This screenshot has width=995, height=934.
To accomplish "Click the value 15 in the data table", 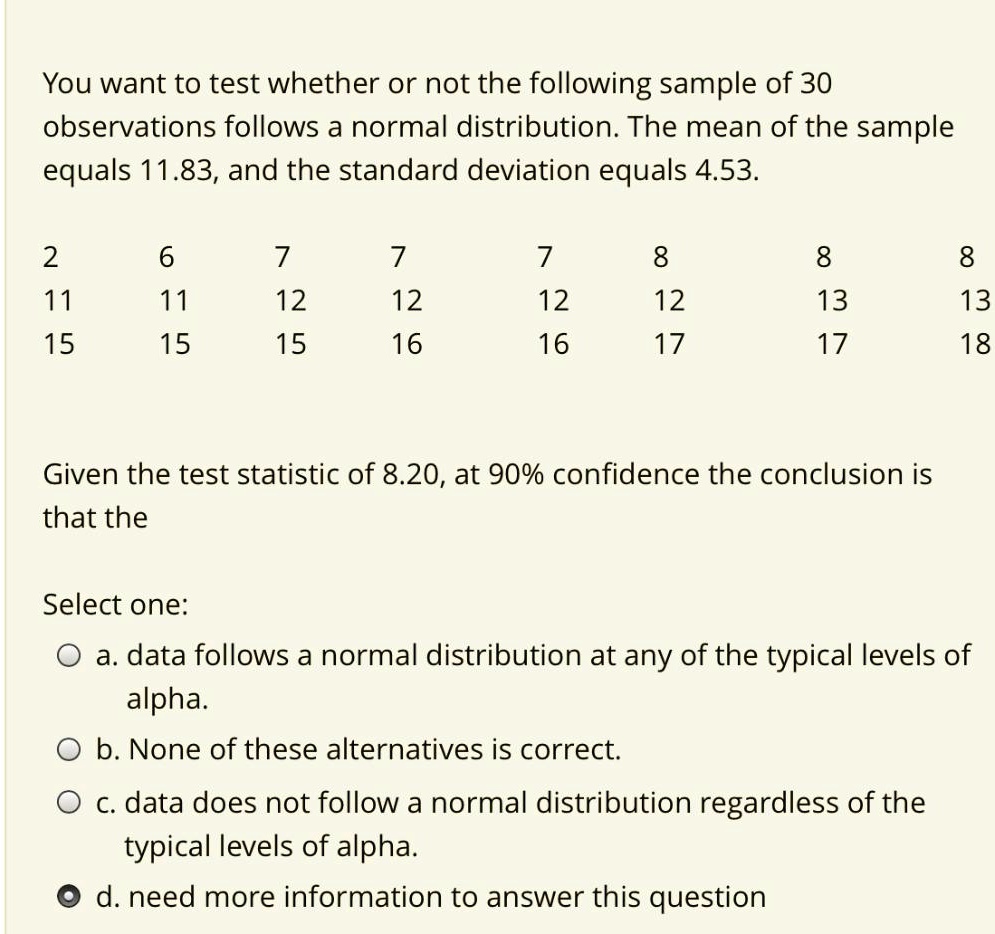I will click(59, 344).
